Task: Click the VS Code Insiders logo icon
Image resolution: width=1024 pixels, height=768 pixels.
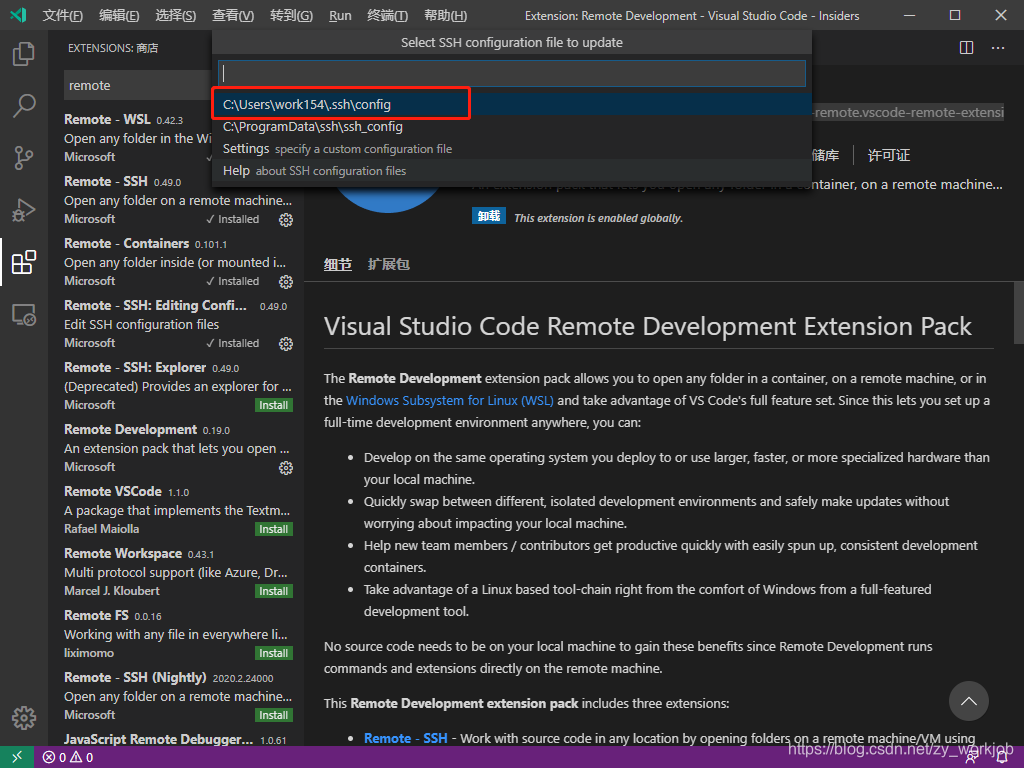Action: click(x=18, y=15)
